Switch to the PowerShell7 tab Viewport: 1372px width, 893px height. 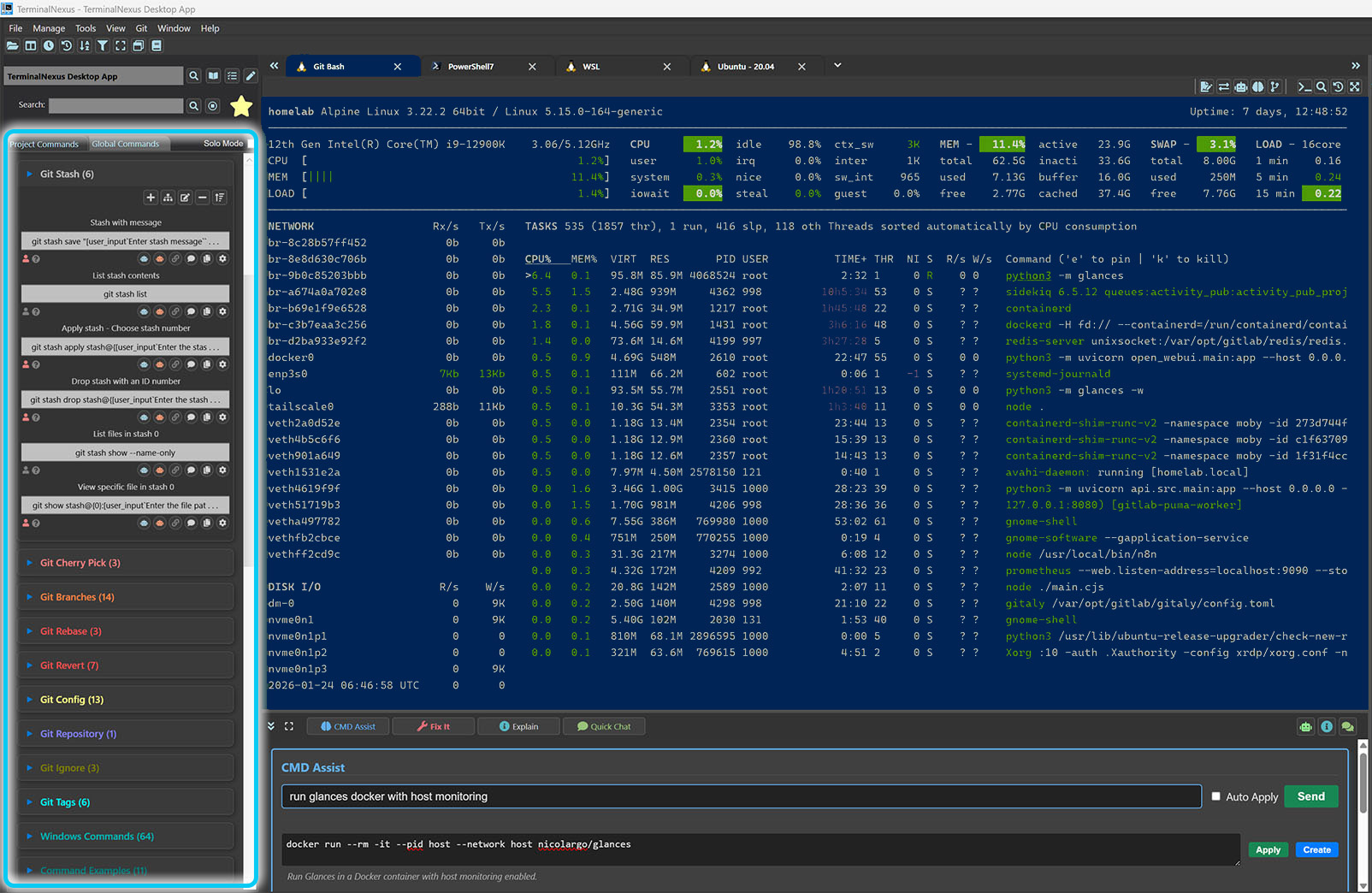tap(470, 67)
